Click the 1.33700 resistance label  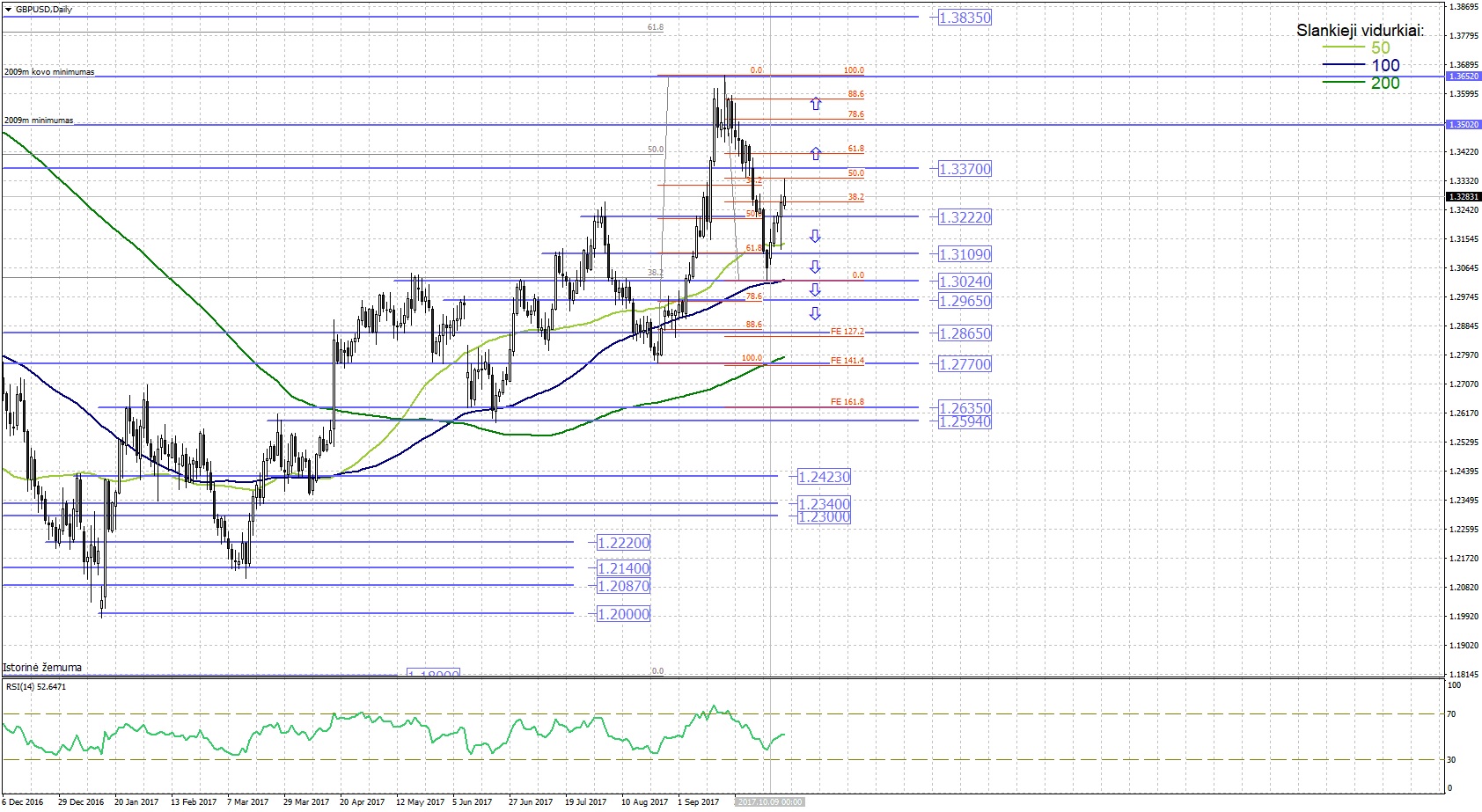tap(965, 168)
